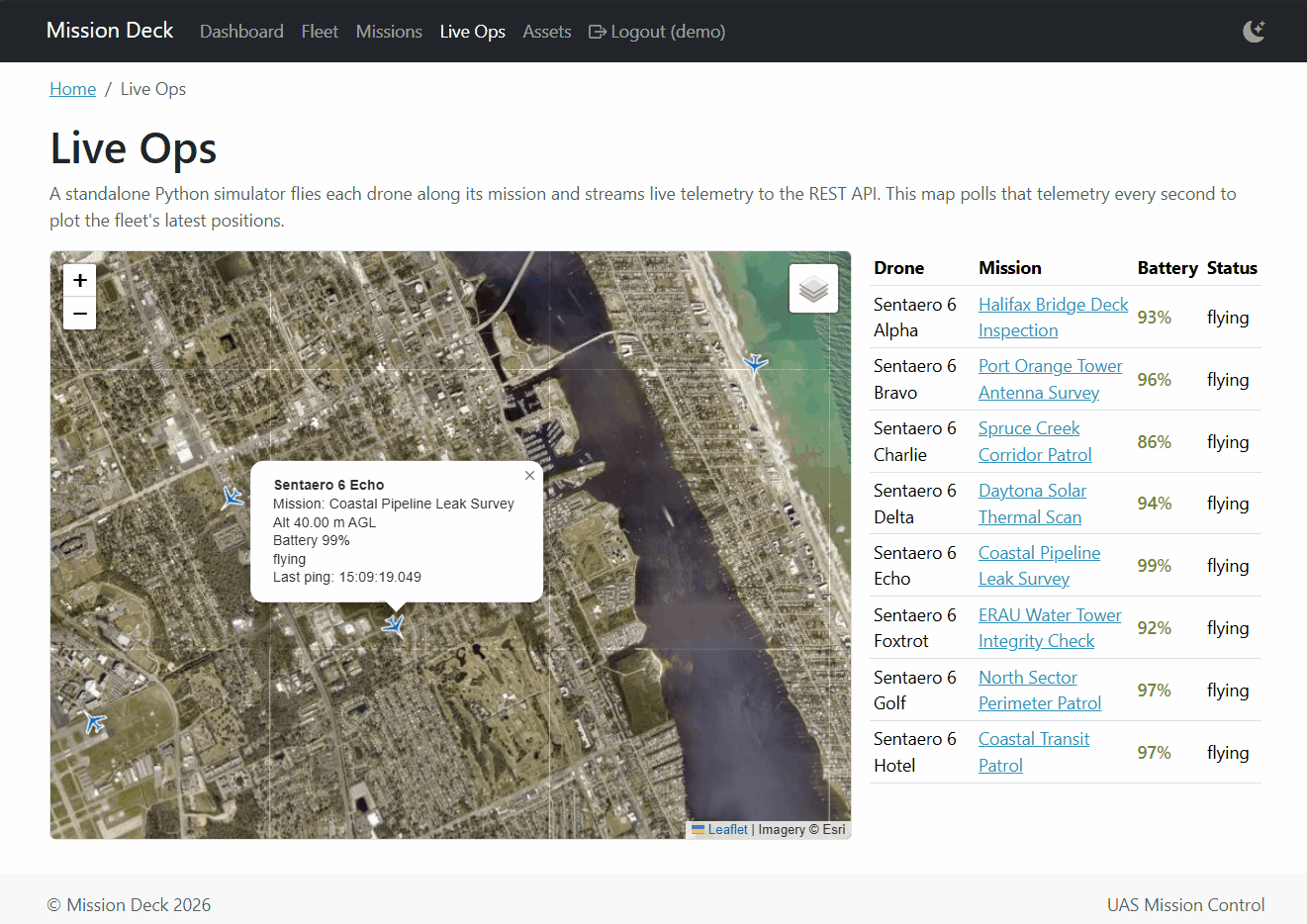
Task: Select the drone marker under the popup tip
Action: [394, 625]
